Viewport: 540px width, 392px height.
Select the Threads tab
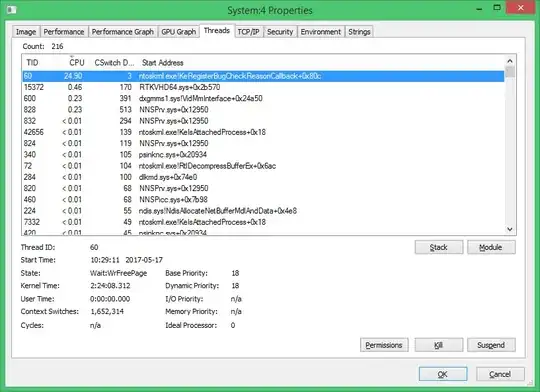pos(217,31)
